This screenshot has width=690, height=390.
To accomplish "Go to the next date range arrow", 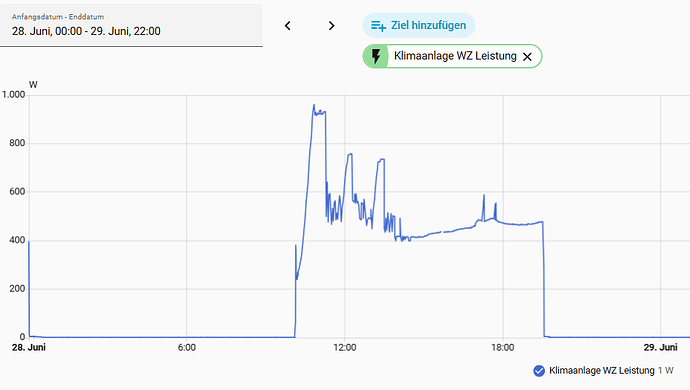I will click(x=331, y=26).
